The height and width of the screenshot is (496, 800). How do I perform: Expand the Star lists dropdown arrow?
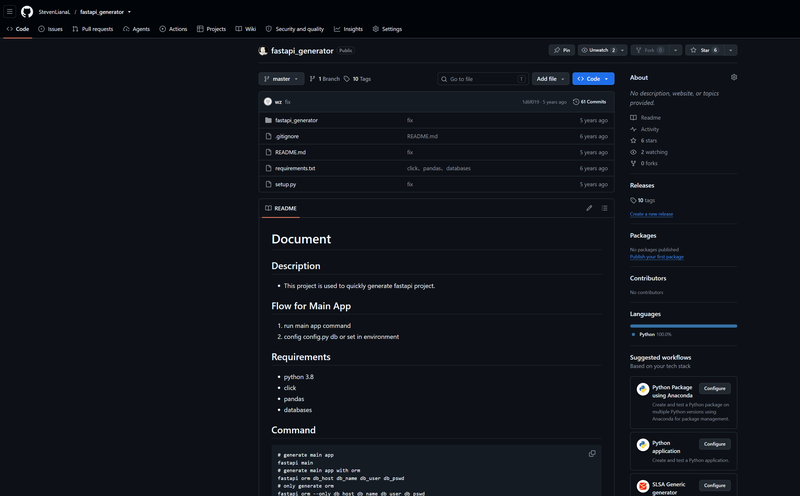[x=731, y=50]
